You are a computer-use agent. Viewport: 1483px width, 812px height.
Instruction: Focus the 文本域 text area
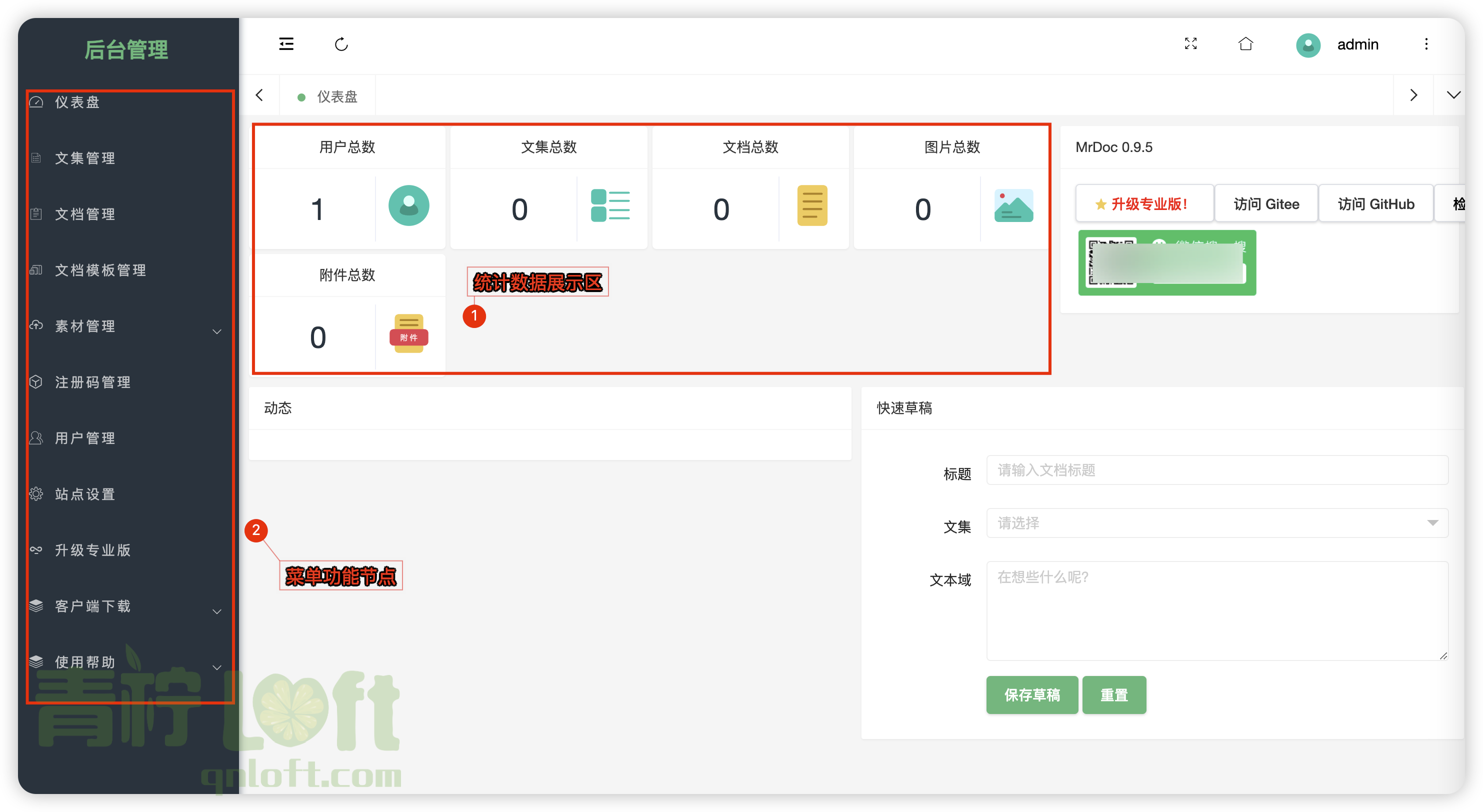click(x=1217, y=610)
